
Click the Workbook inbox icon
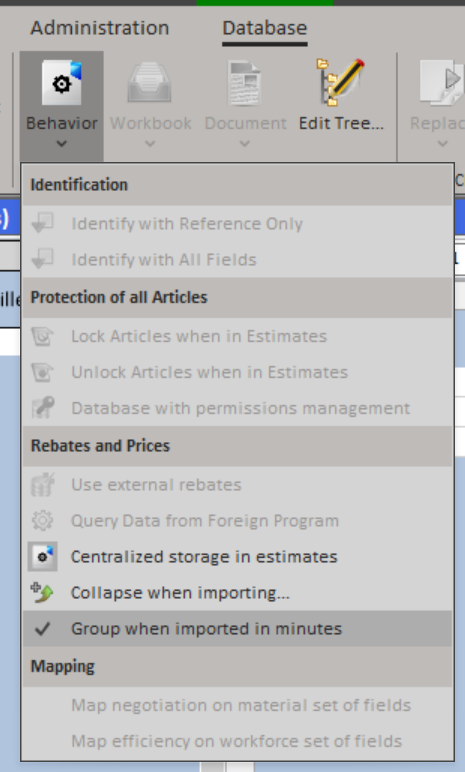[149, 82]
